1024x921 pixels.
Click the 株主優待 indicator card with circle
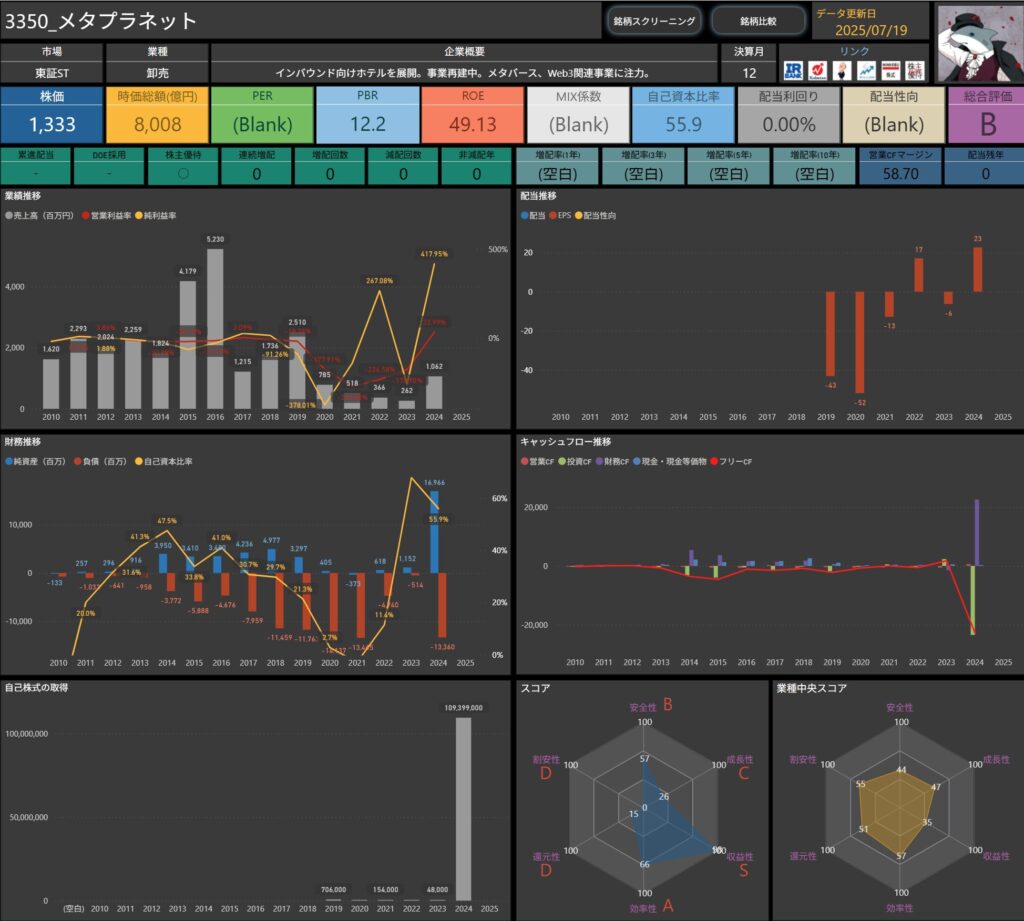[x=183, y=166]
